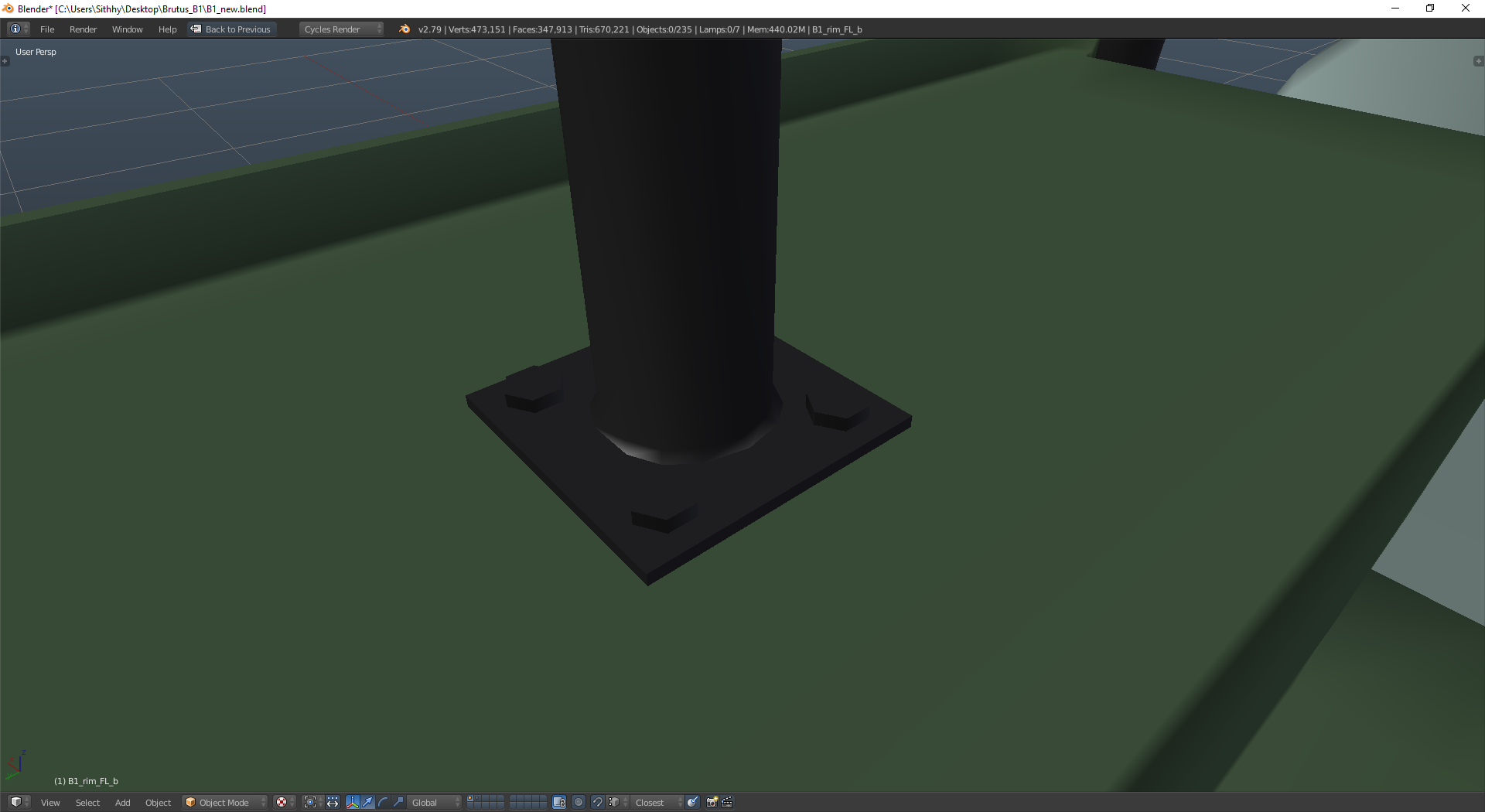Enable the translate manipulator
Screen dimensions: 1485x812
(x=367, y=803)
